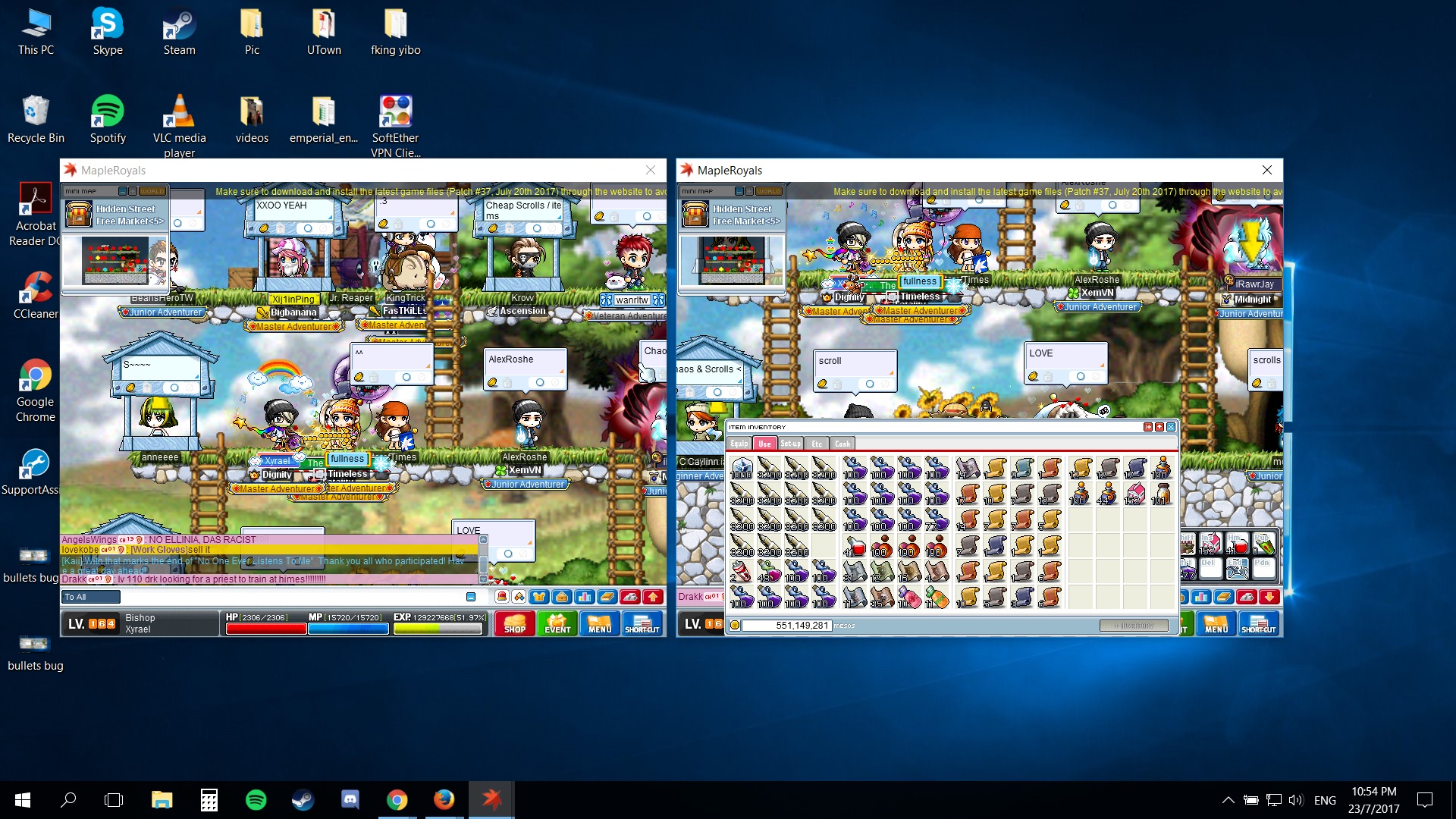Open Discord from the taskbar
Viewport: 1456px width, 819px height.
[350, 799]
